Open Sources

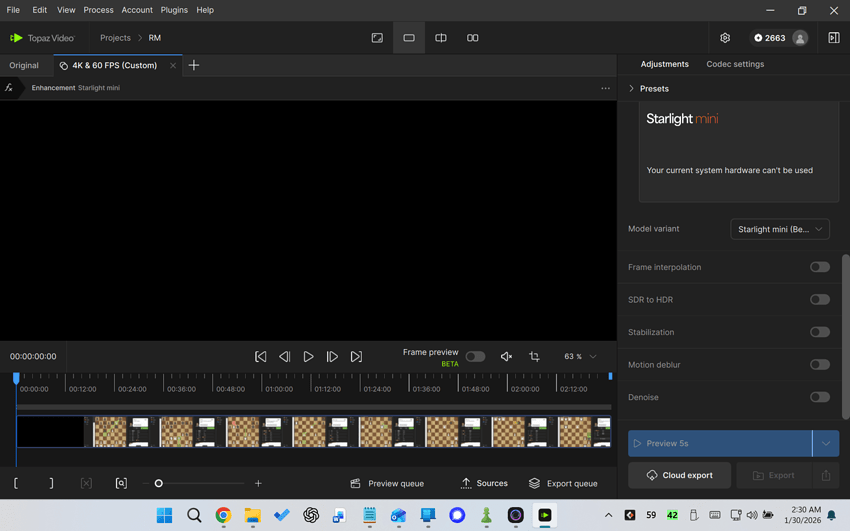point(484,483)
